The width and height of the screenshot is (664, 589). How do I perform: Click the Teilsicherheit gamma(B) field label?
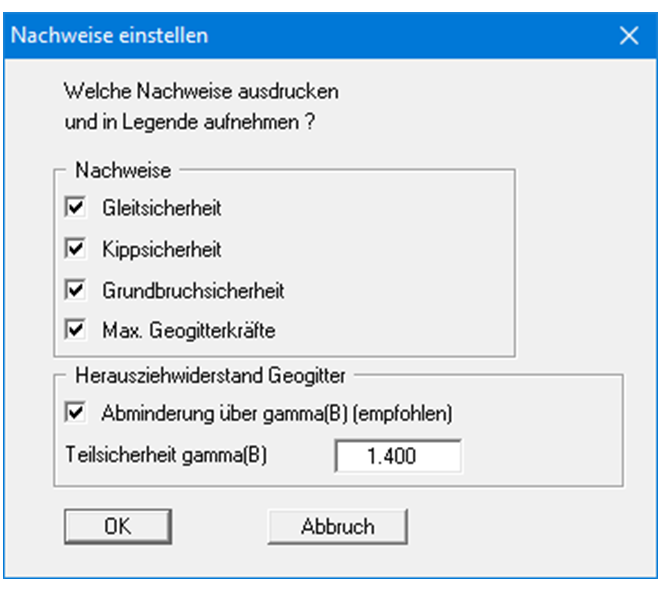tap(167, 454)
